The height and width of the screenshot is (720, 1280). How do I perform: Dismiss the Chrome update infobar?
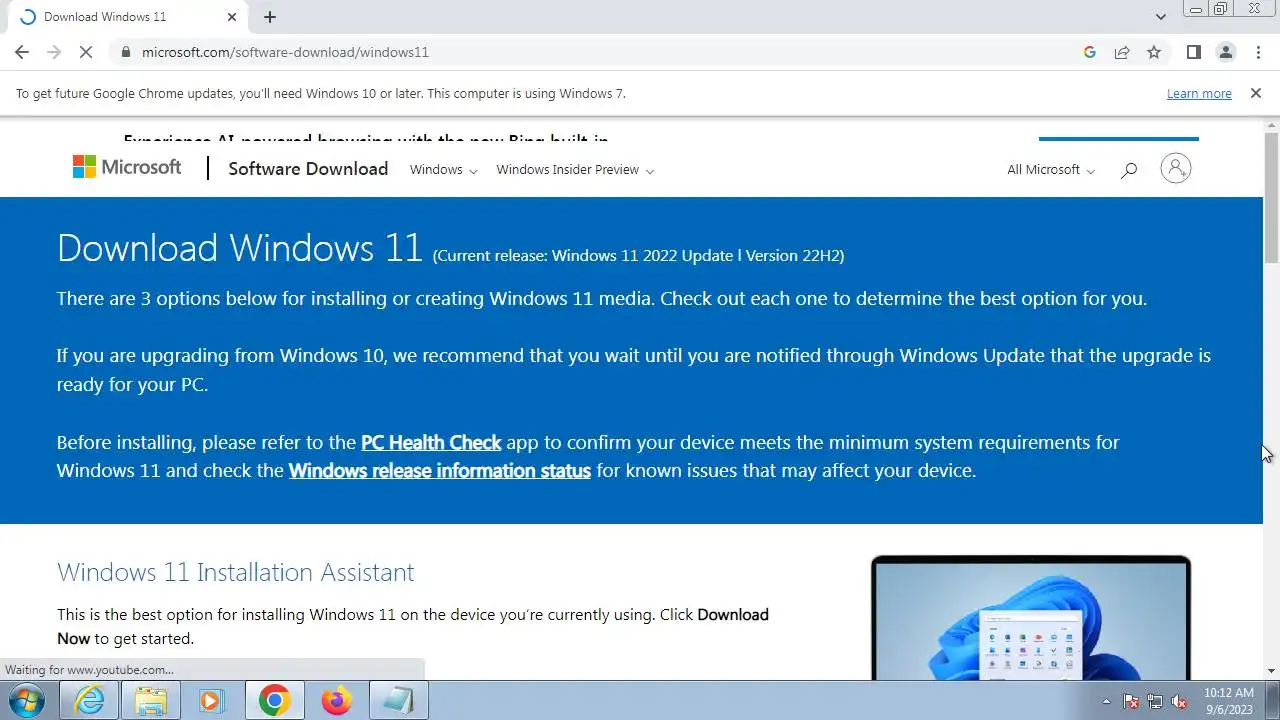(1255, 93)
